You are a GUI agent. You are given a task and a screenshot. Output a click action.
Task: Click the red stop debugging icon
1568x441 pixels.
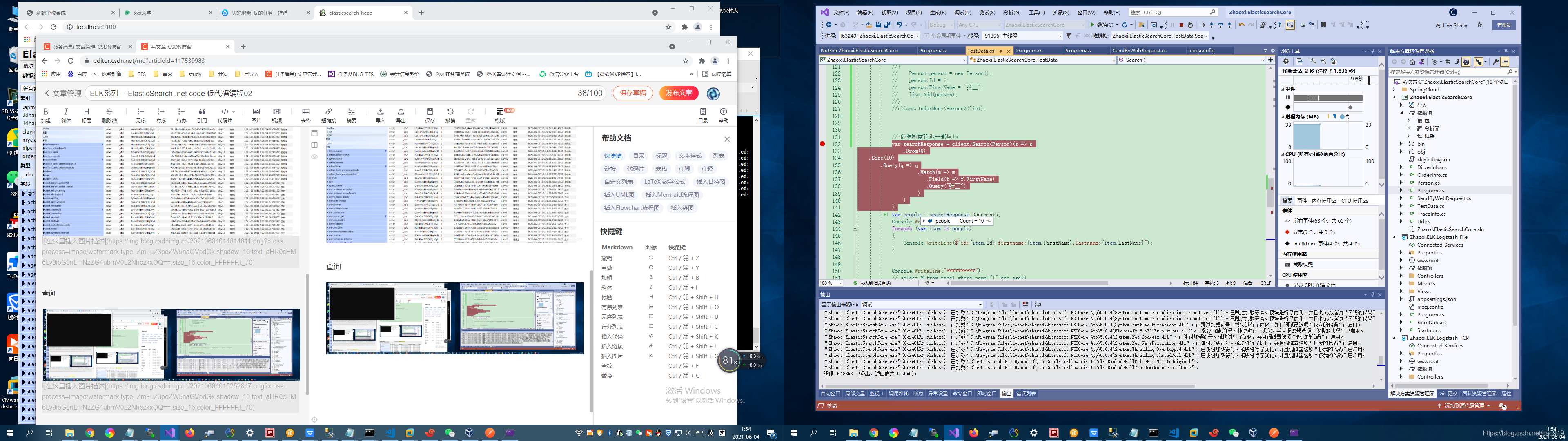[1181, 25]
